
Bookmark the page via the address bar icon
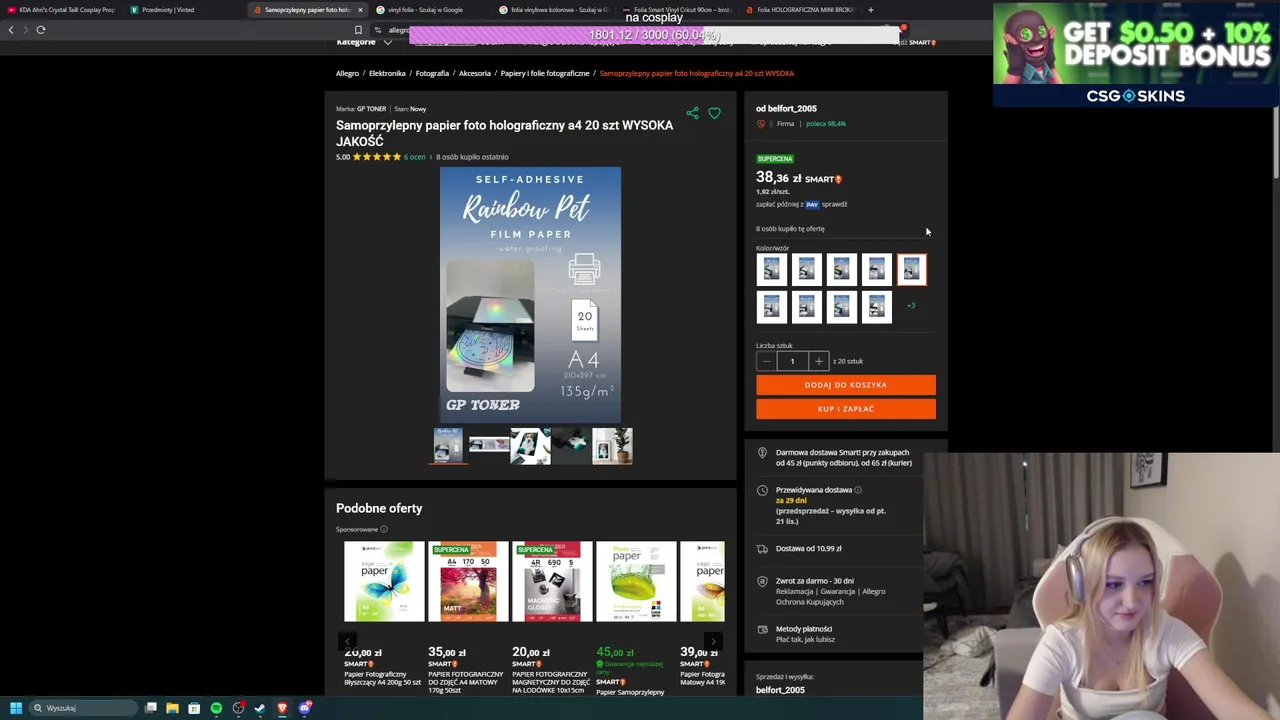358,30
